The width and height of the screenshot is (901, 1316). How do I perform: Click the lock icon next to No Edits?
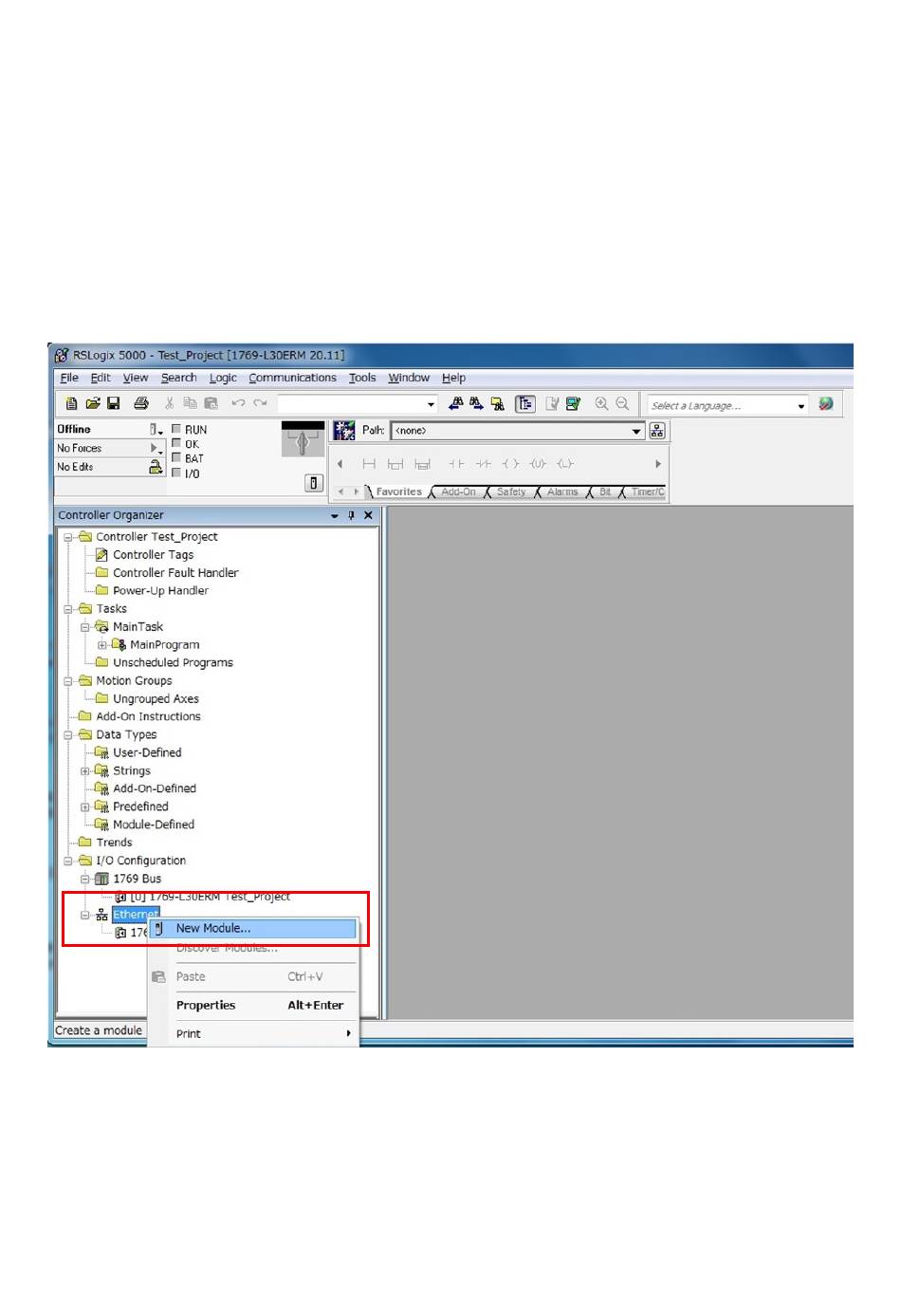(156, 467)
